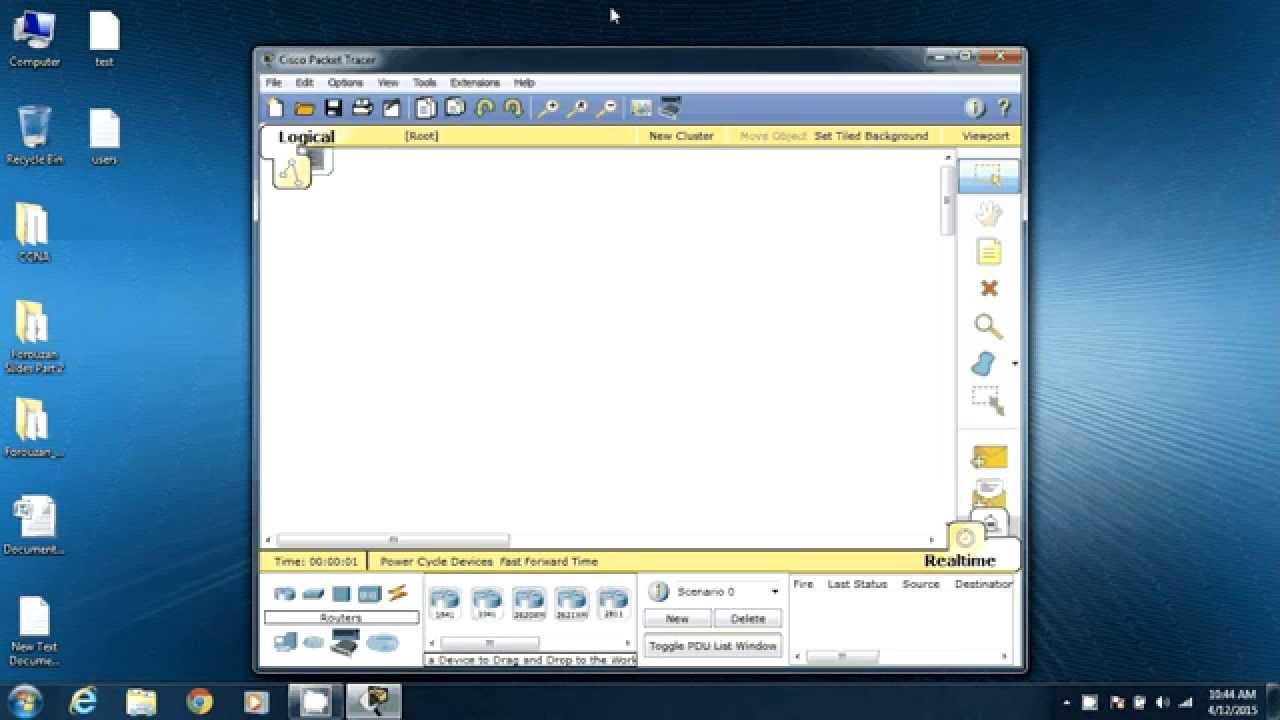The image size is (1280, 720).
Task: Create a new file from the toolbar
Action: (276, 108)
